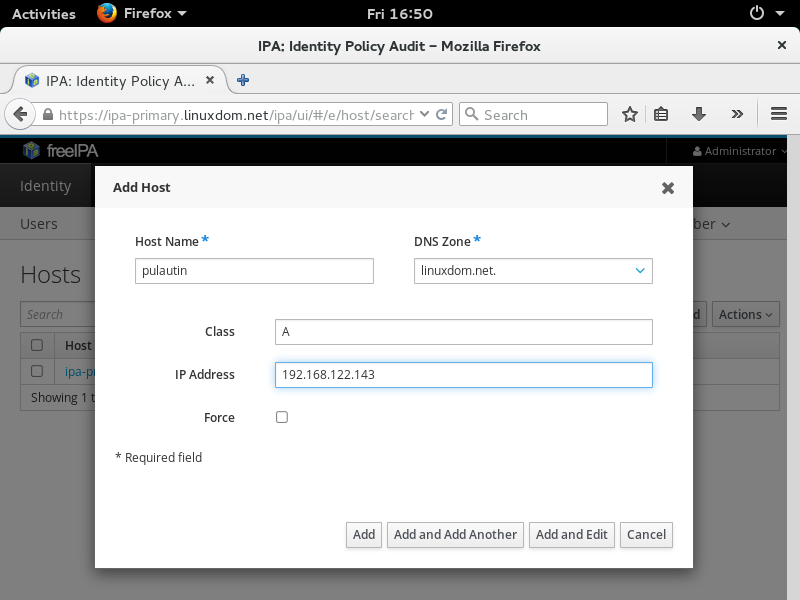This screenshot has width=800, height=600.
Task: Click the bookmark star icon
Action: click(630, 115)
